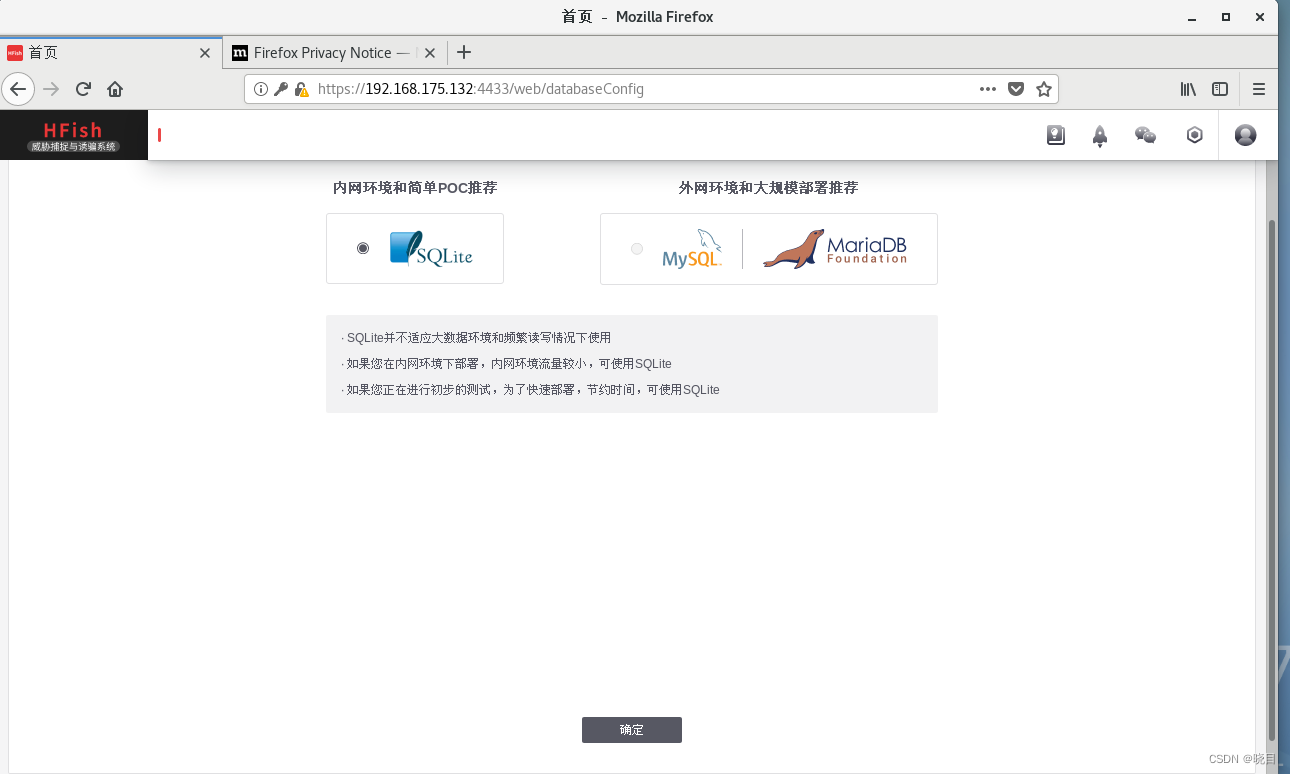Show site information icon in address bar
This screenshot has width=1290, height=774.
coord(261,89)
